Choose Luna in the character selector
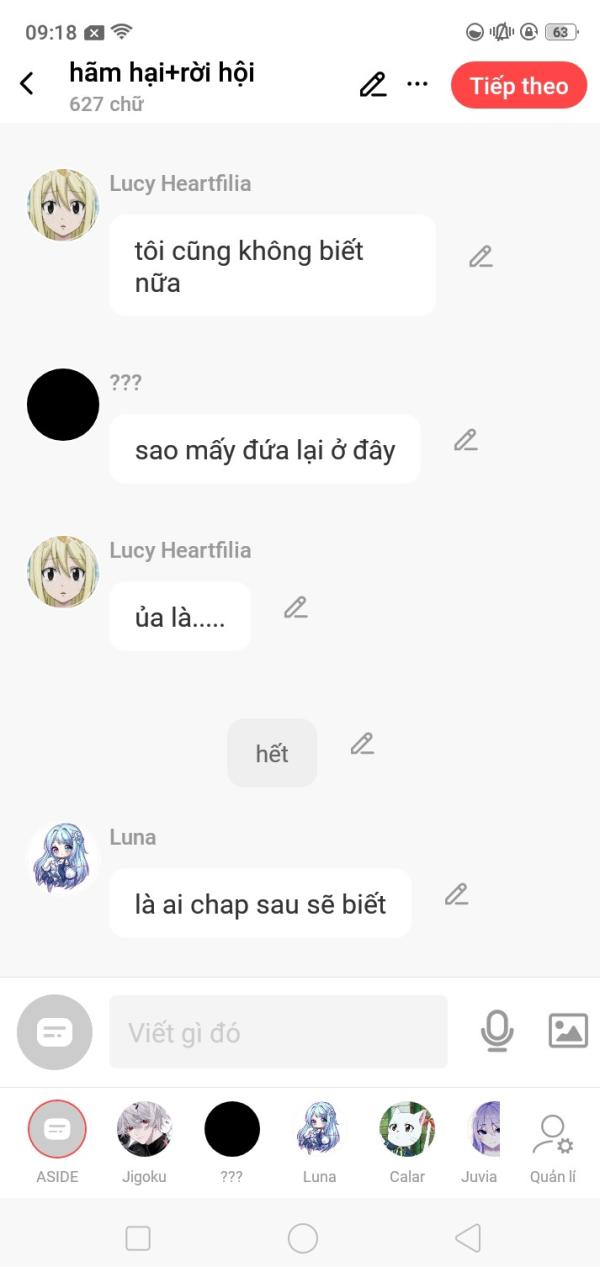Viewport: 600px width, 1267px height. click(319, 1143)
